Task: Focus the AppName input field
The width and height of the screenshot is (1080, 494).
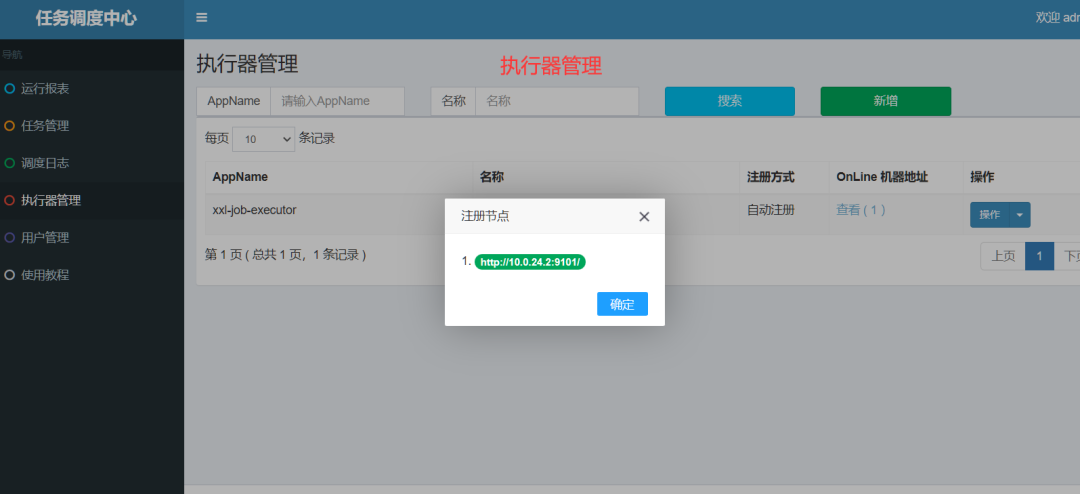Action: (337, 101)
